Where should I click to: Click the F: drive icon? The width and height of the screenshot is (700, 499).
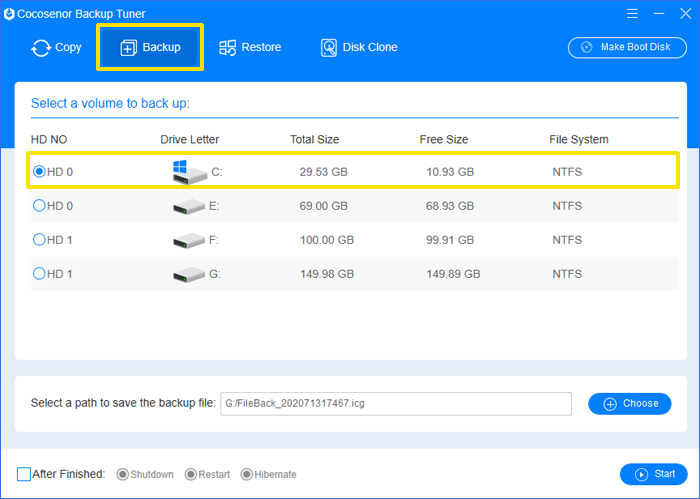pyautogui.click(x=189, y=241)
